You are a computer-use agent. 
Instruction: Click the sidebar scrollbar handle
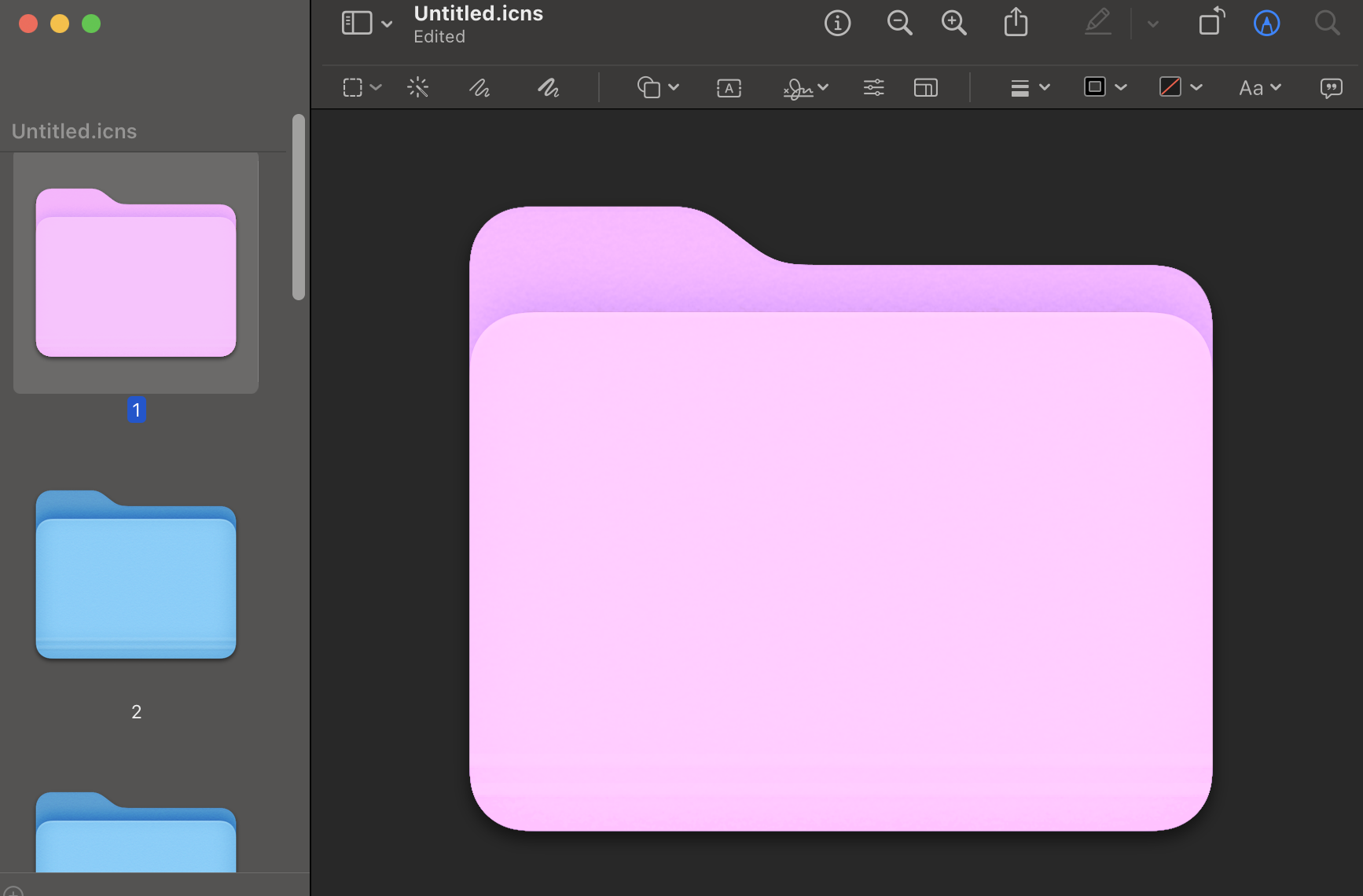coord(299,207)
